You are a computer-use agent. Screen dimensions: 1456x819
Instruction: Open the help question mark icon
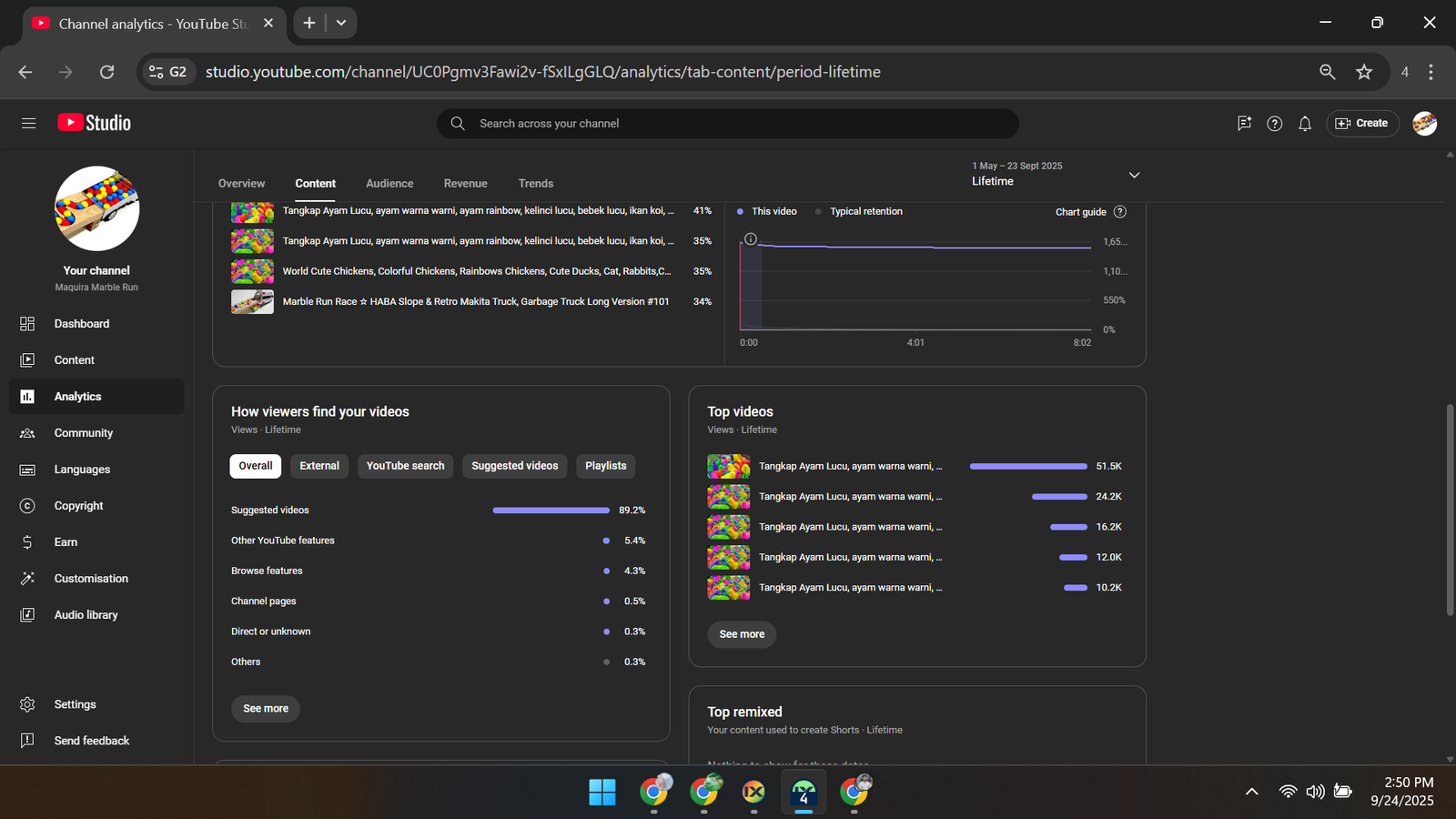tap(1274, 124)
